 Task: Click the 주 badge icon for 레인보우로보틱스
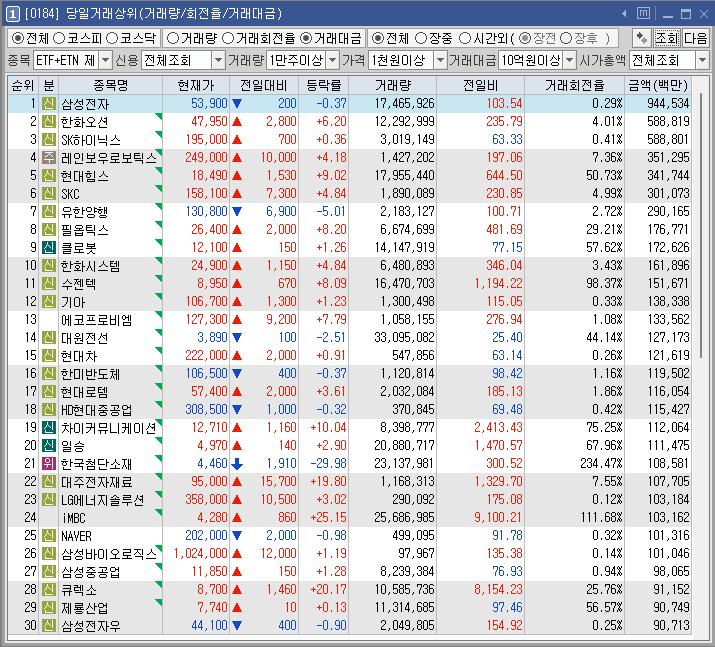pos(49,158)
